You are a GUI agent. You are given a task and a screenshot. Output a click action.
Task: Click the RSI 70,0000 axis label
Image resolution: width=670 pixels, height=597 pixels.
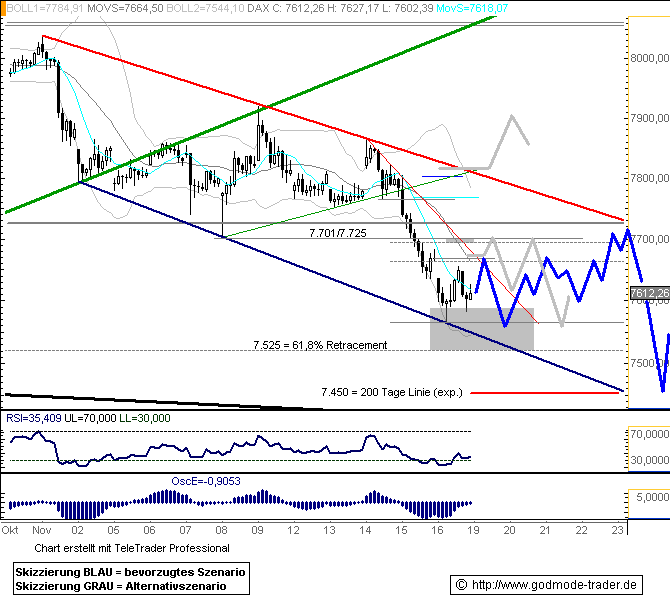point(650,434)
